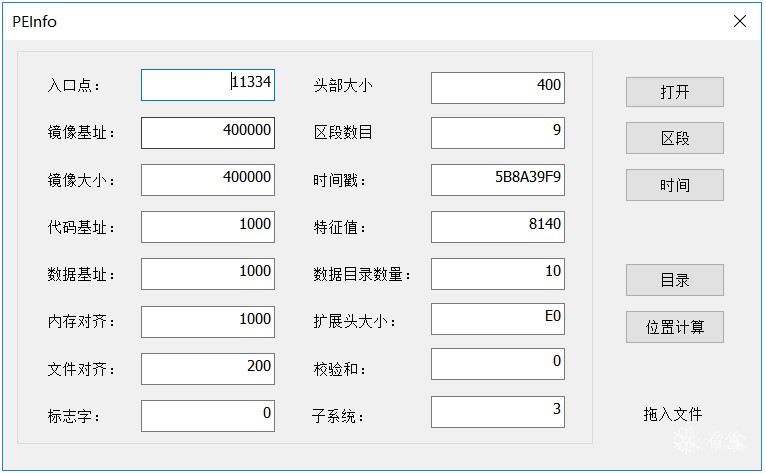Open the 区段 sections button
This screenshot has height=473, width=766.
point(675,138)
